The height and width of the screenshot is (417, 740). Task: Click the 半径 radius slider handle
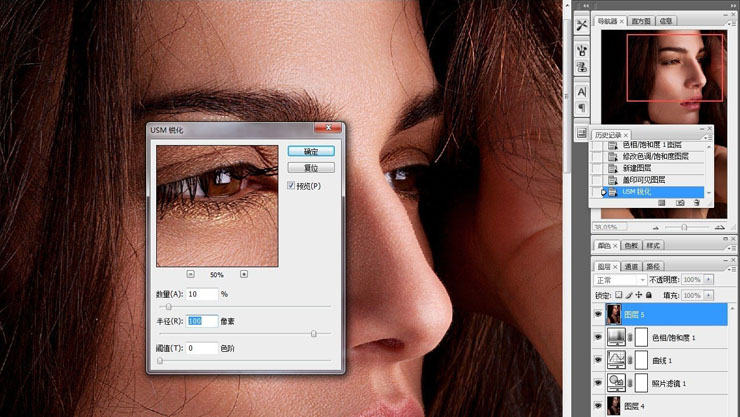pos(313,334)
